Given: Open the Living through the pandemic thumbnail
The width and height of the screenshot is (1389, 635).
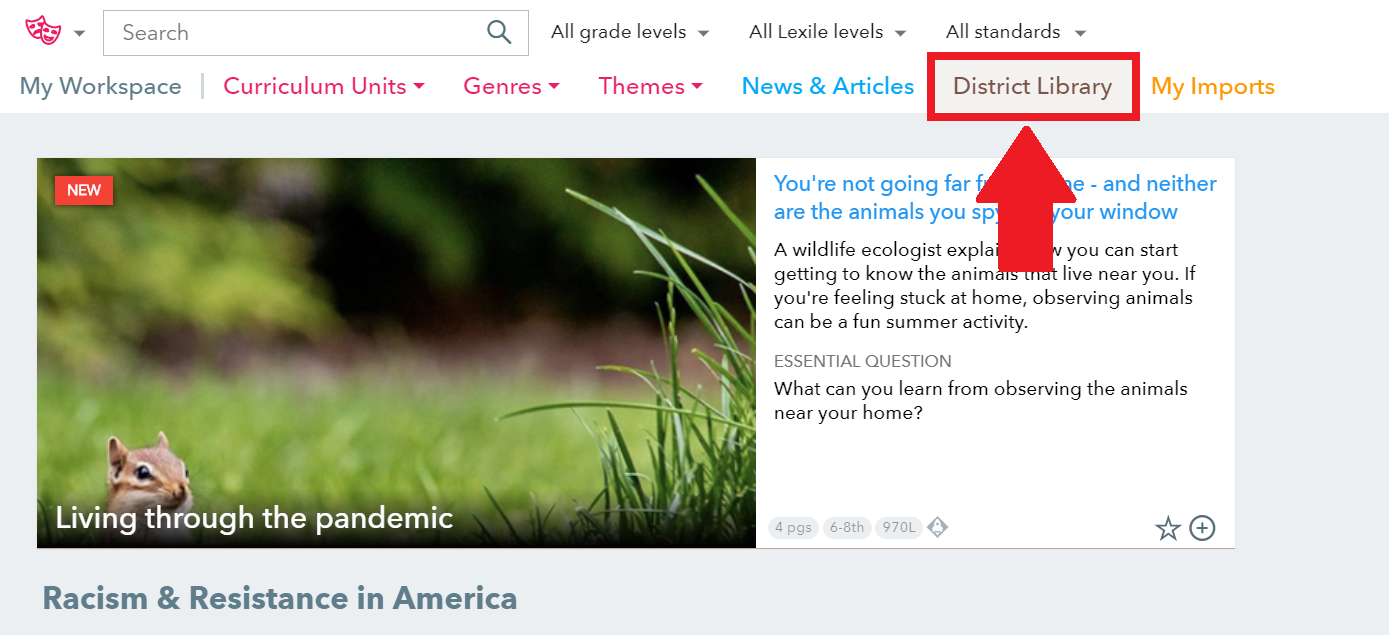Looking at the screenshot, I should [396, 353].
